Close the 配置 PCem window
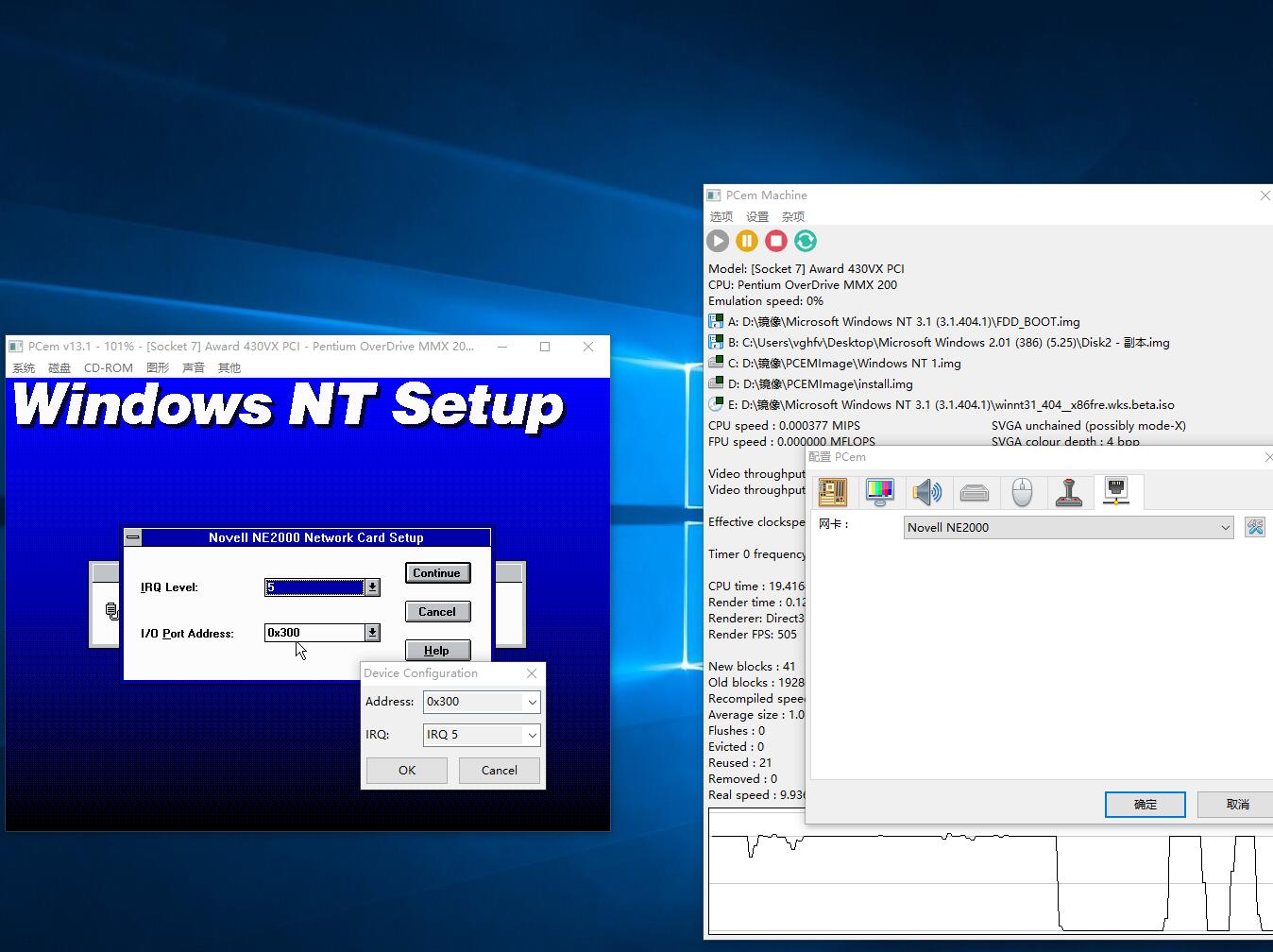1273x952 pixels. [x=1267, y=457]
